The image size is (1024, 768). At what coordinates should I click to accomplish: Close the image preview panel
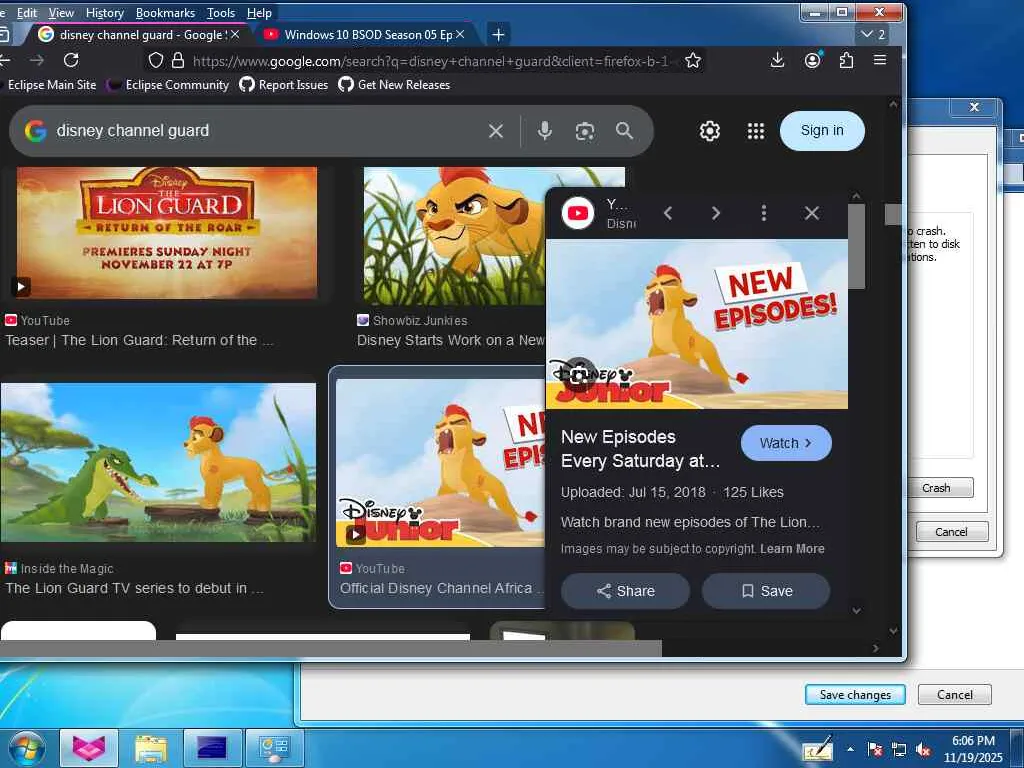pyautogui.click(x=812, y=213)
